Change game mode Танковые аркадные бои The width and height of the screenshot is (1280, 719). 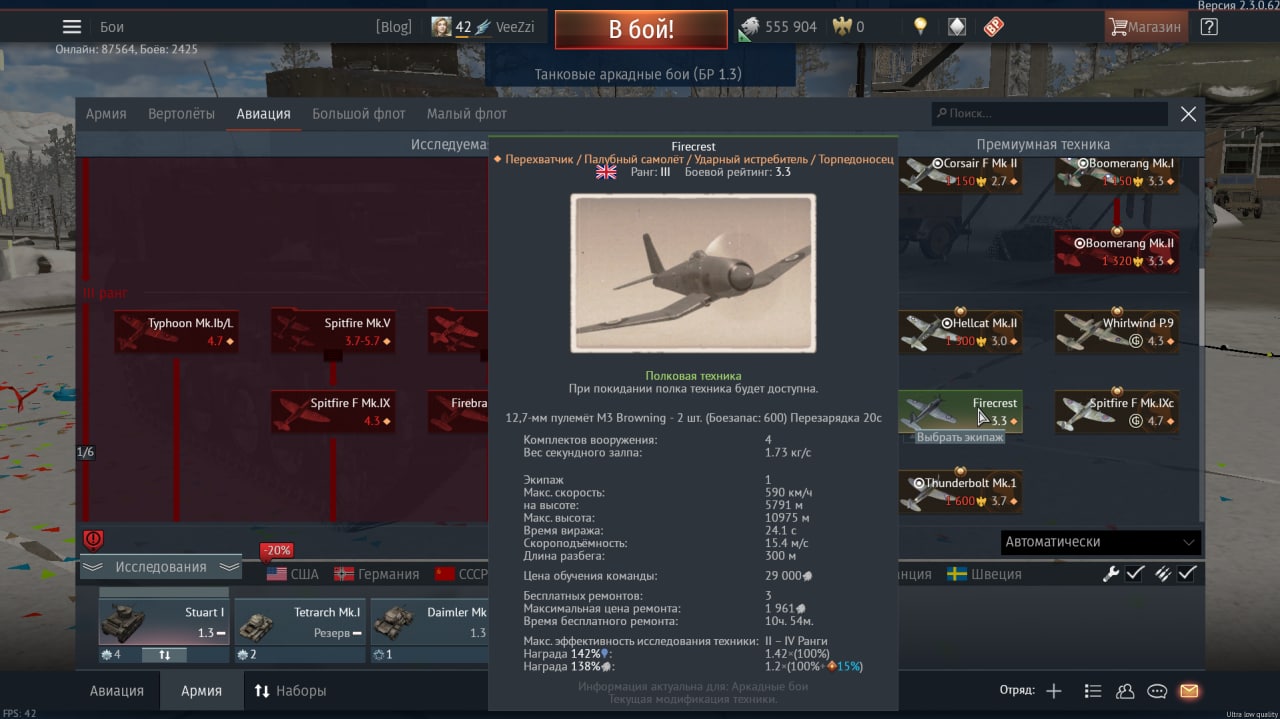(x=638, y=75)
